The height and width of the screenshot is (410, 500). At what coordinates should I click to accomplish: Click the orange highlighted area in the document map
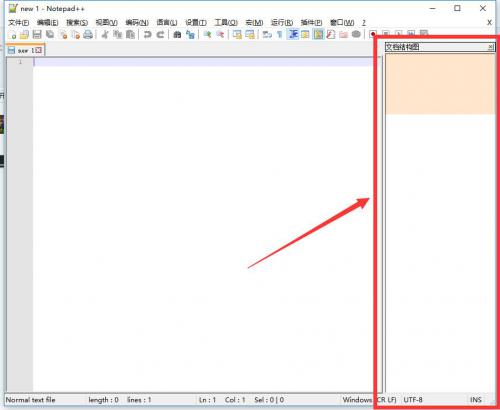tap(440, 84)
